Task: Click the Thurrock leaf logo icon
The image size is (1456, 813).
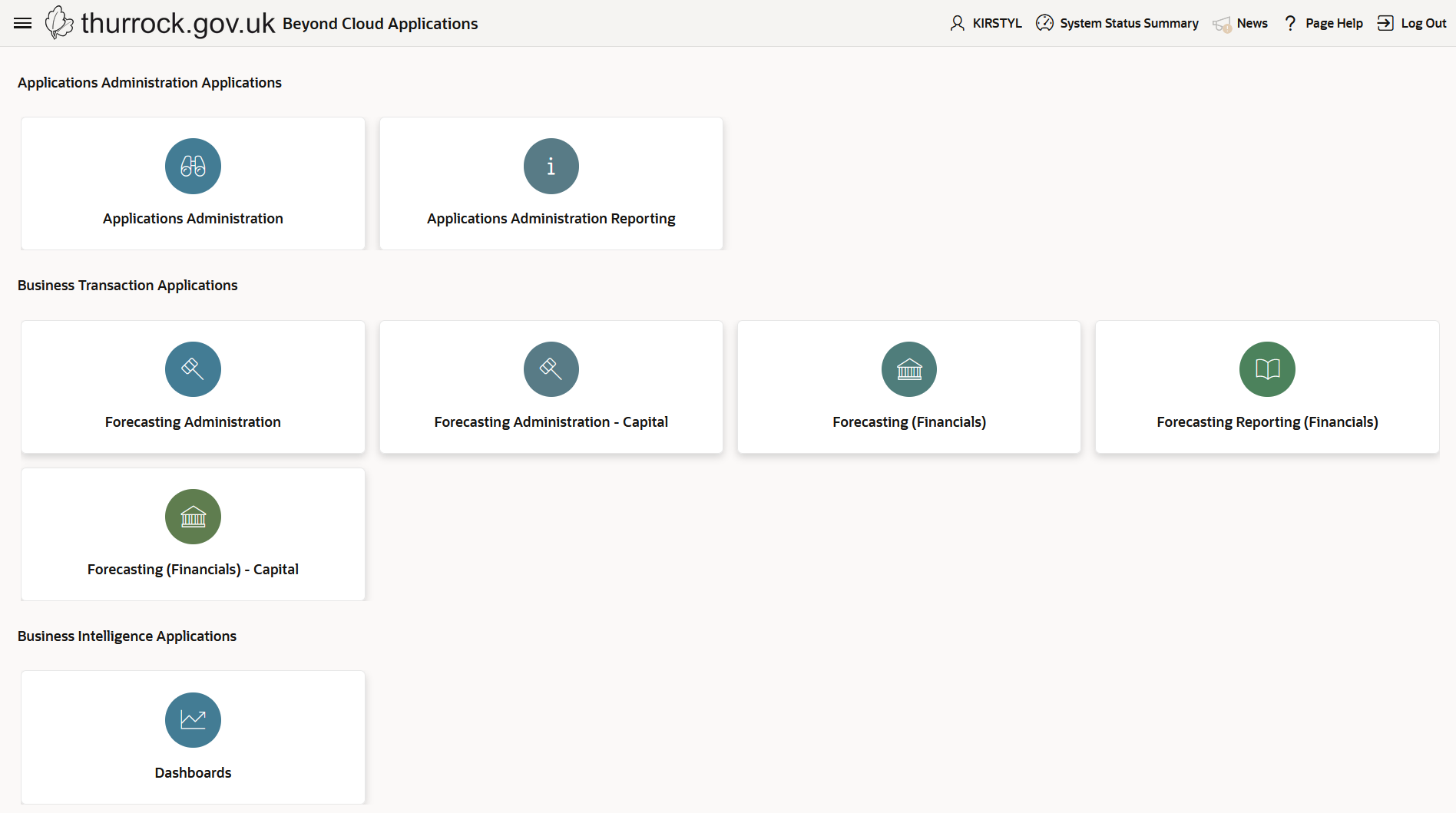Action: [x=59, y=23]
